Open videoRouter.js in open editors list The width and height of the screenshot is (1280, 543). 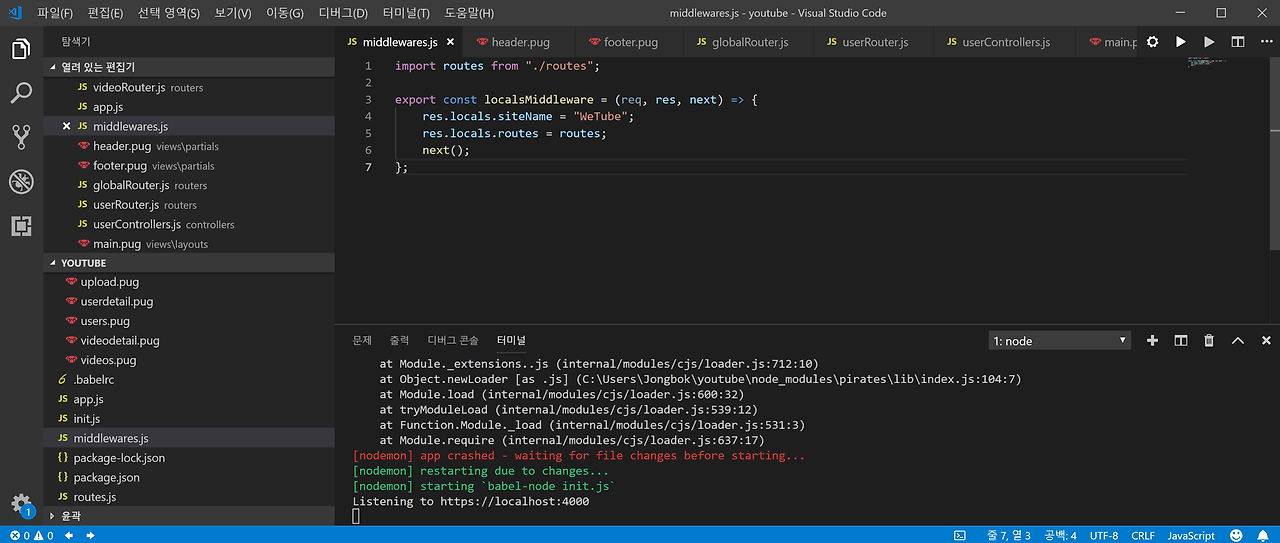coord(189,87)
